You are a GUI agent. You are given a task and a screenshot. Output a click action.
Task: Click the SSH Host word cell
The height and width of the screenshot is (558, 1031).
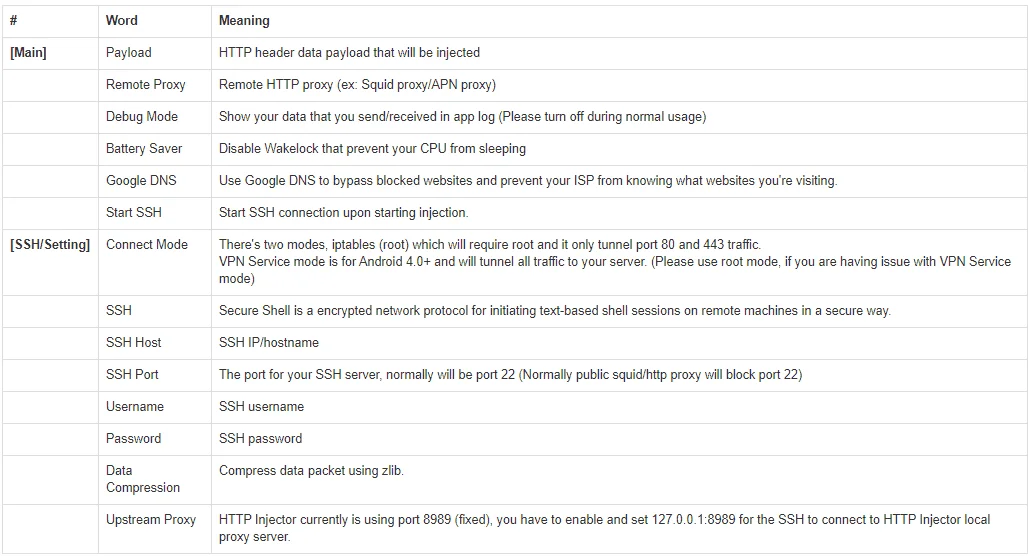pyautogui.click(x=133, y=342)
